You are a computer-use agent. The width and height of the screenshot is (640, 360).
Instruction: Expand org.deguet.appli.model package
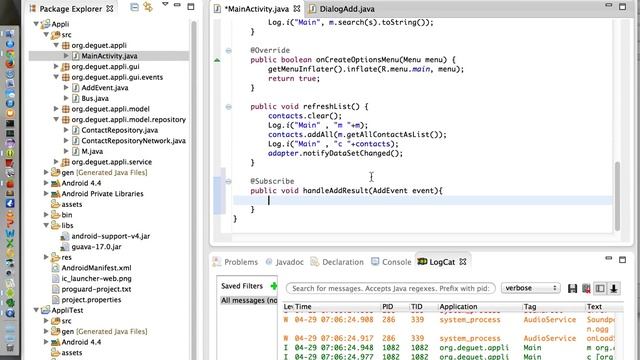[x=56, y=109]
